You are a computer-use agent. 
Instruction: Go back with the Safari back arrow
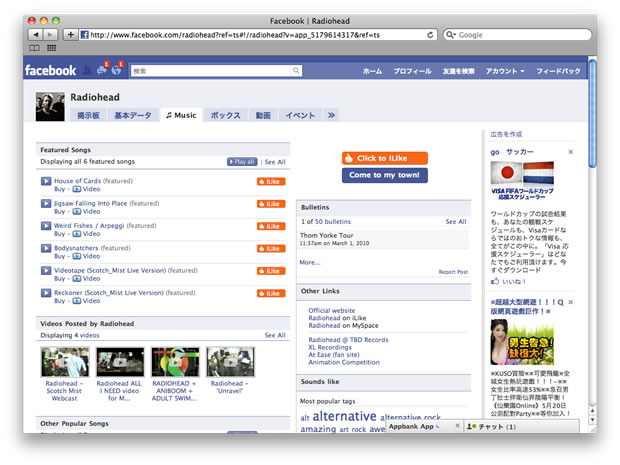coord(36,35)
